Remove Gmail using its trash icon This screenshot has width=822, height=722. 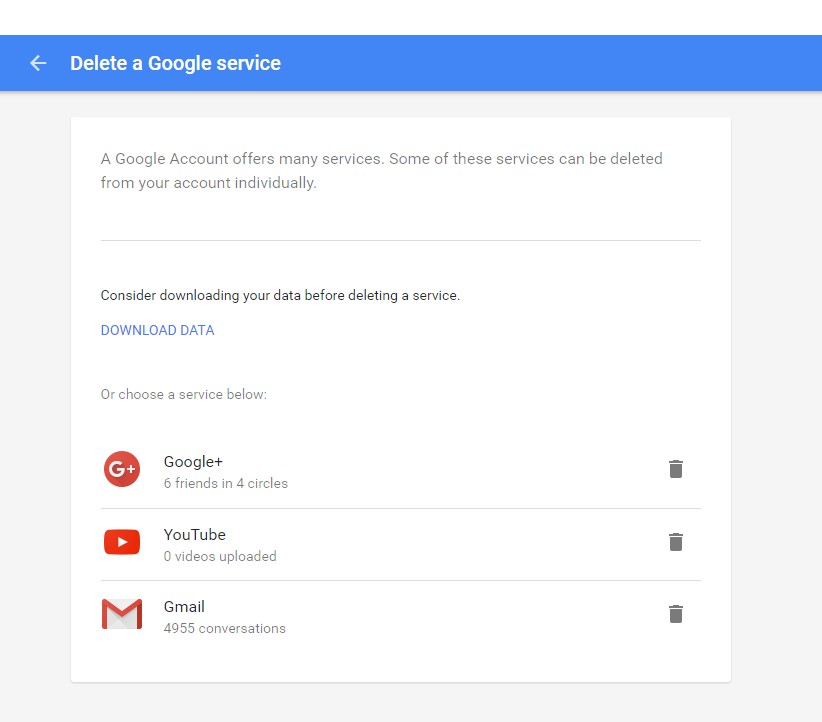click(x=676, y=614)
